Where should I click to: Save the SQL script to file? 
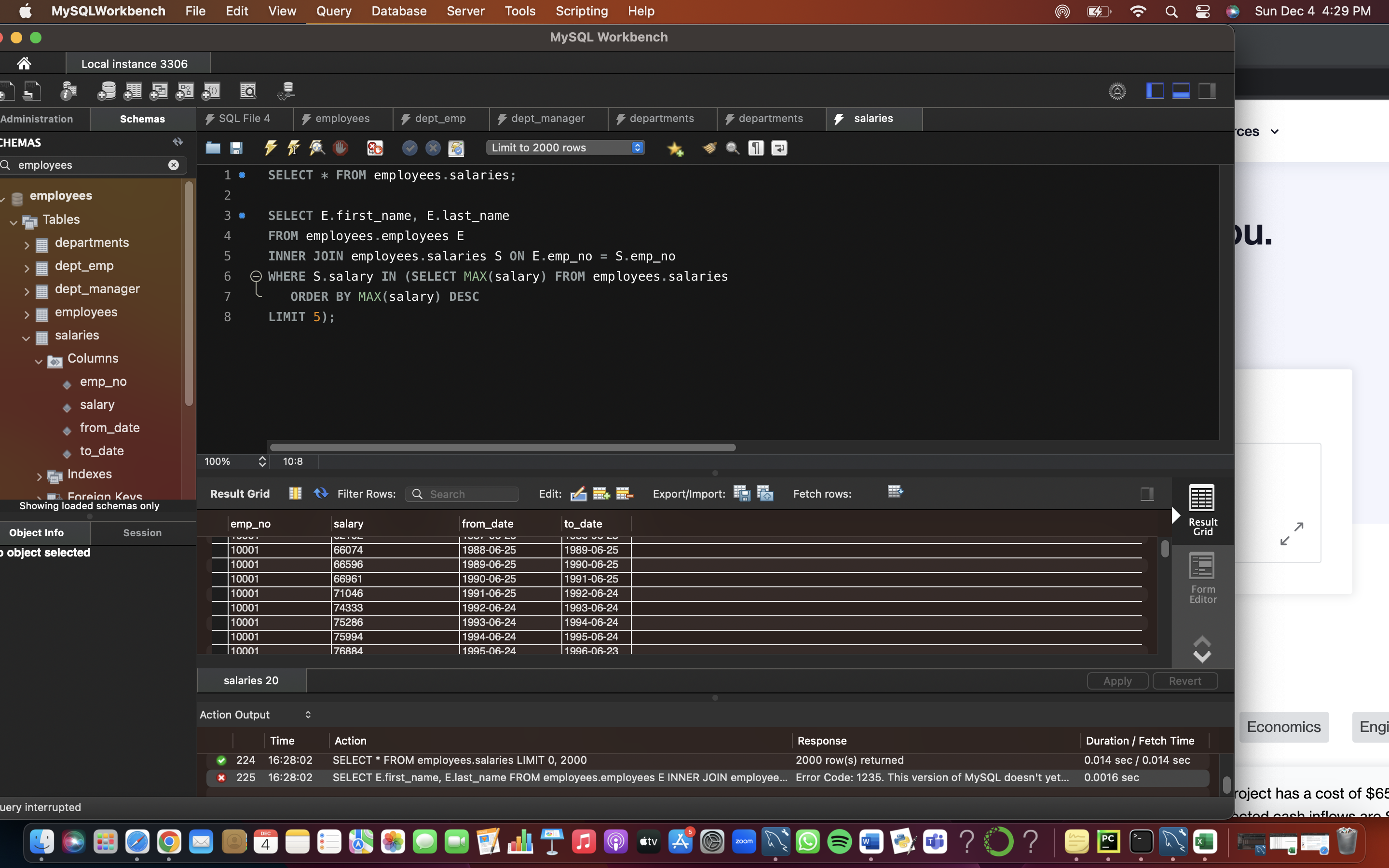coord(236,148)
